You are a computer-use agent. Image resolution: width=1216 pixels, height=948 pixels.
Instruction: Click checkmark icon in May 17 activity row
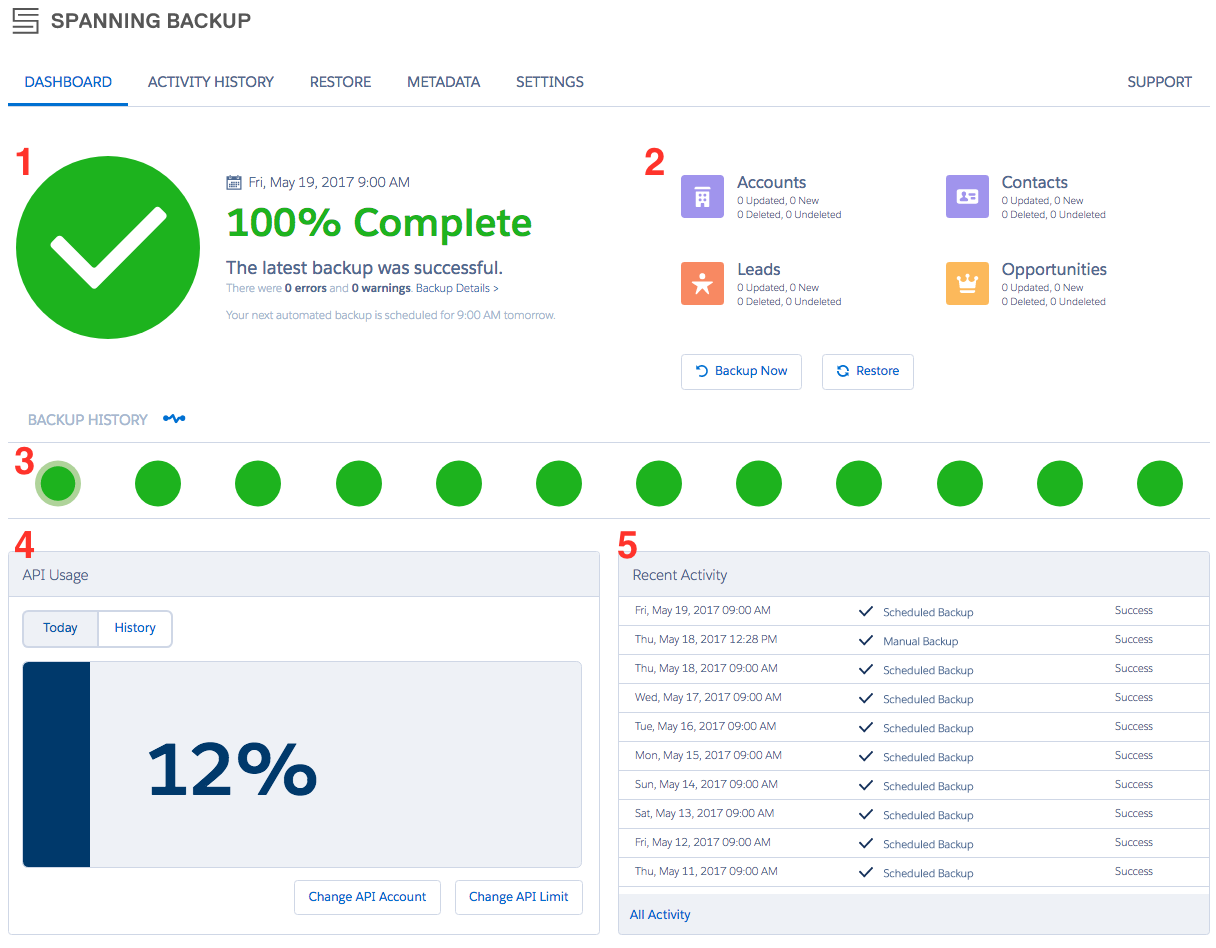(x=866, y=699)
